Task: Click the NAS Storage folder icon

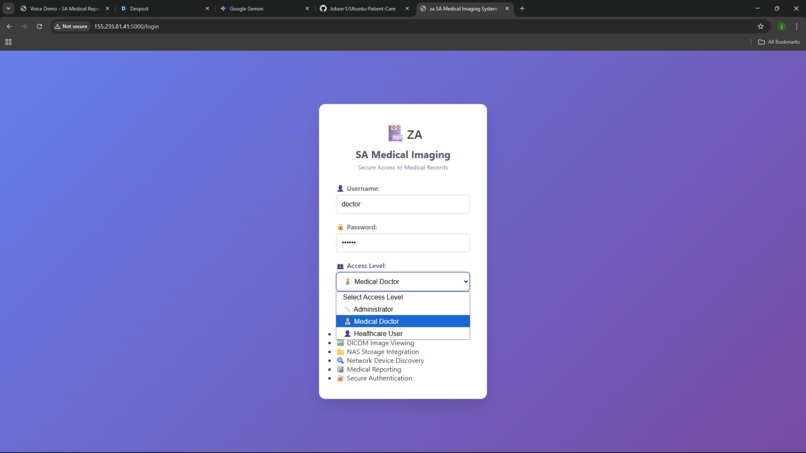Action: click(340, 352)
